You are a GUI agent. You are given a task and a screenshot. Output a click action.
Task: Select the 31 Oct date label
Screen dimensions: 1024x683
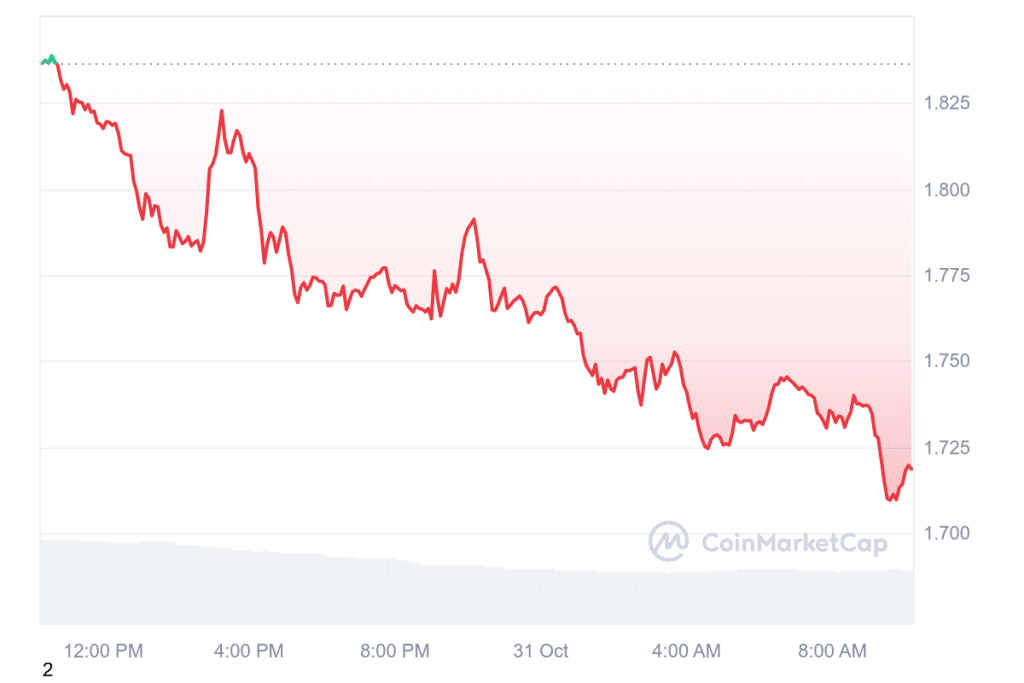(540, 651)
